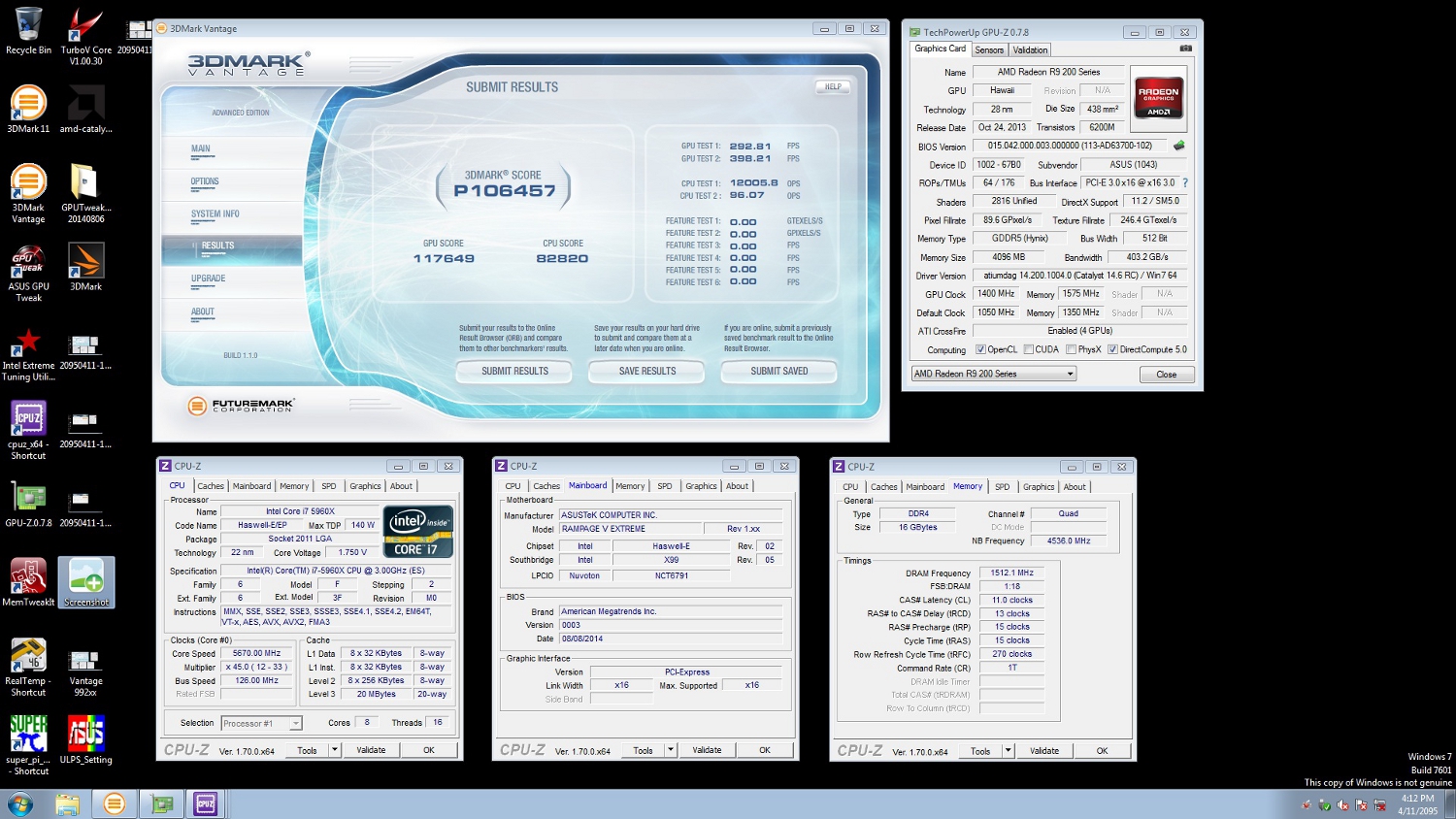Switch to 3DMark Vantage taskbar button
Screen dimensions: 1456x819
coord(114,803)
